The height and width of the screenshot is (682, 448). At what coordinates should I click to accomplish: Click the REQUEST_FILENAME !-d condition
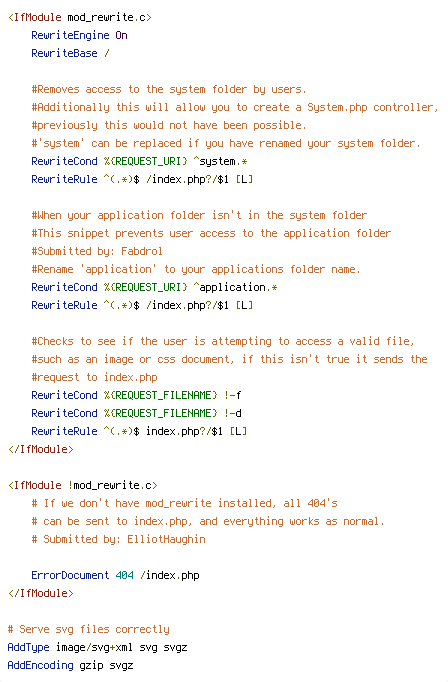pos(136,413)
